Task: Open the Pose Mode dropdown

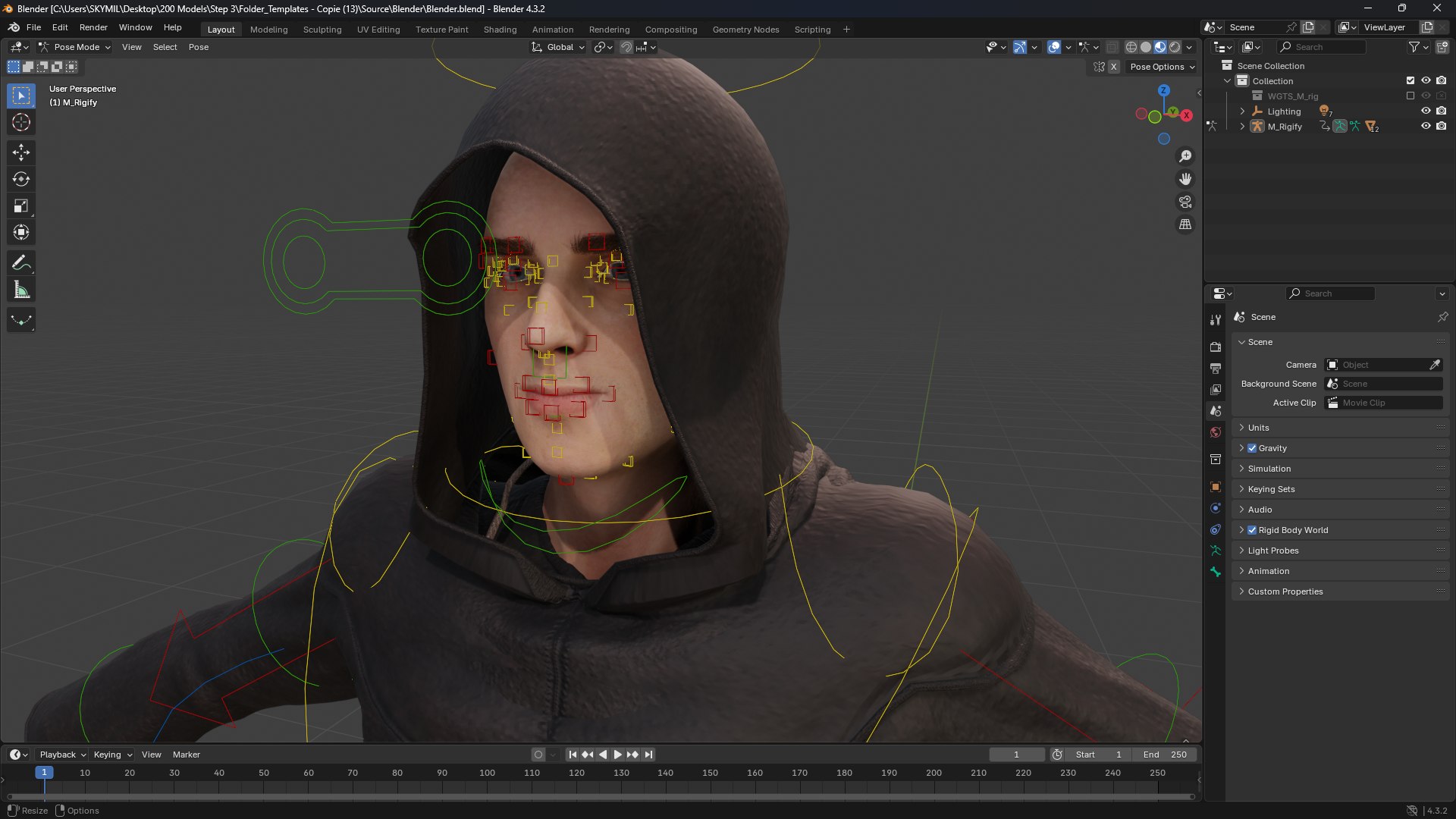Action: 74,47
